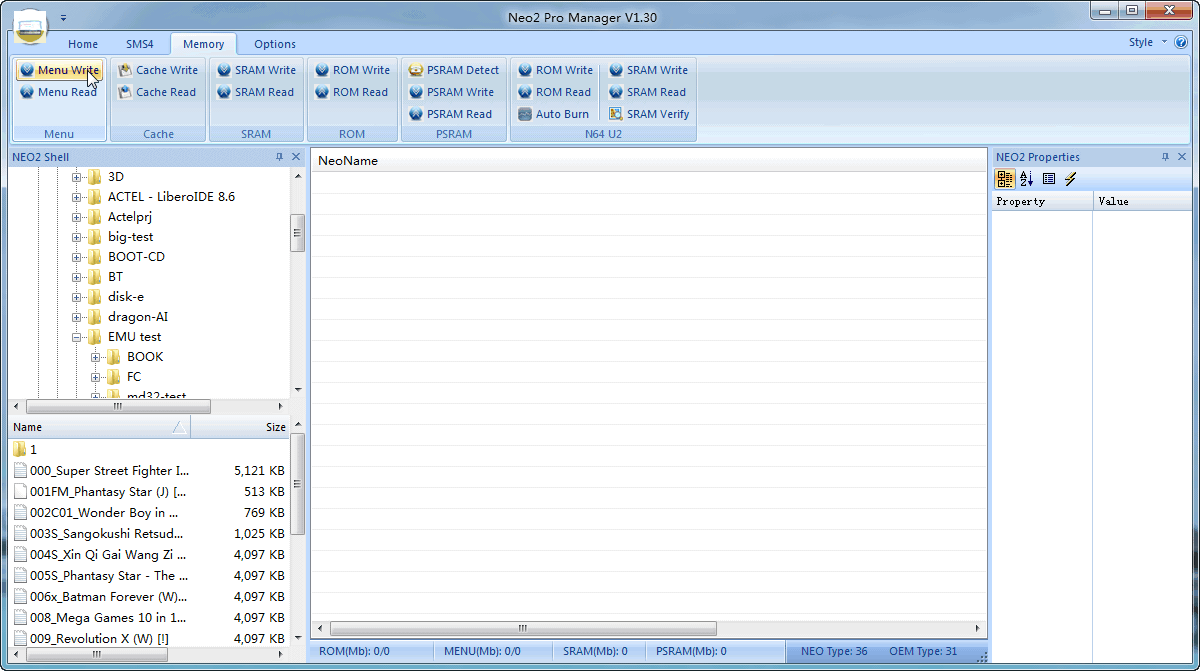
Task: Click the PSRAM Detect icon
Action: point(416,70)
